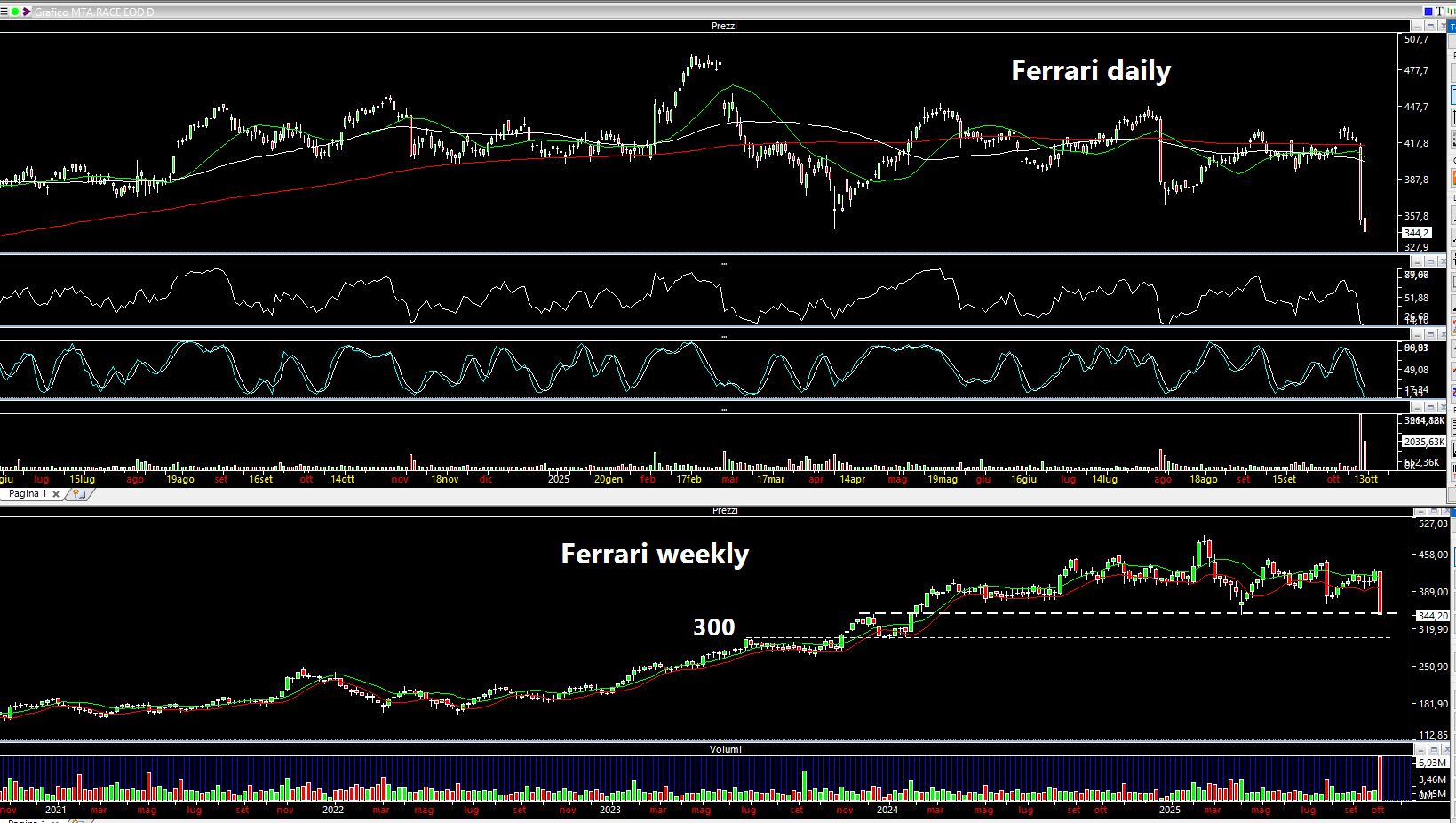Click the title 'Grafico MTA.RACE EOD D'
1456x823 pixels.
tap(94, 12)
